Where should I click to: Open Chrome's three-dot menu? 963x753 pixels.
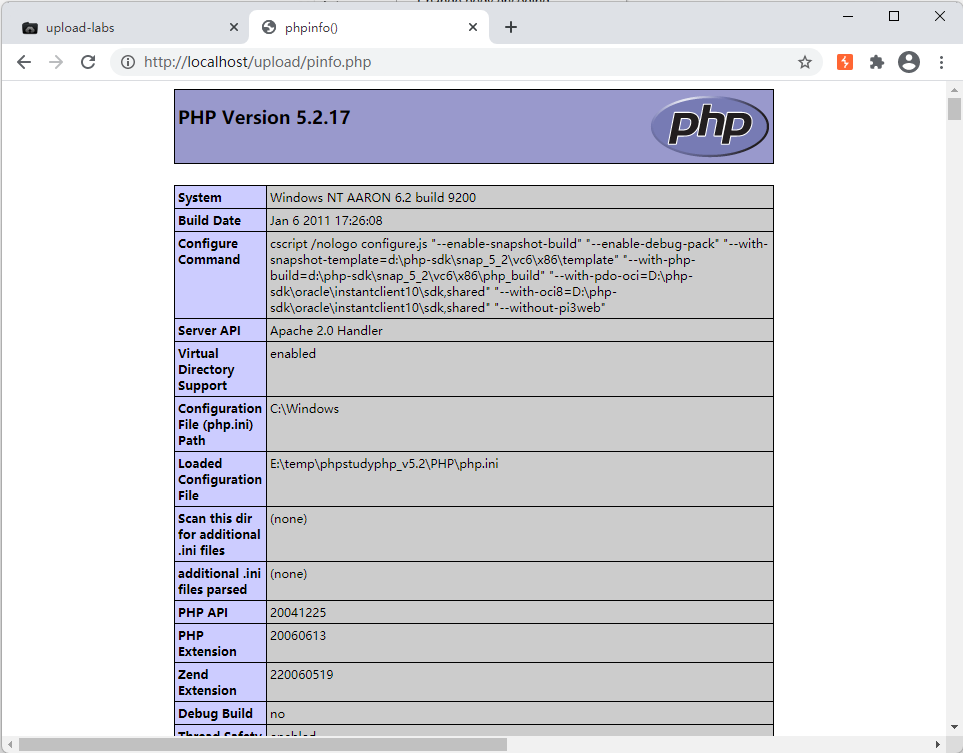941,62
